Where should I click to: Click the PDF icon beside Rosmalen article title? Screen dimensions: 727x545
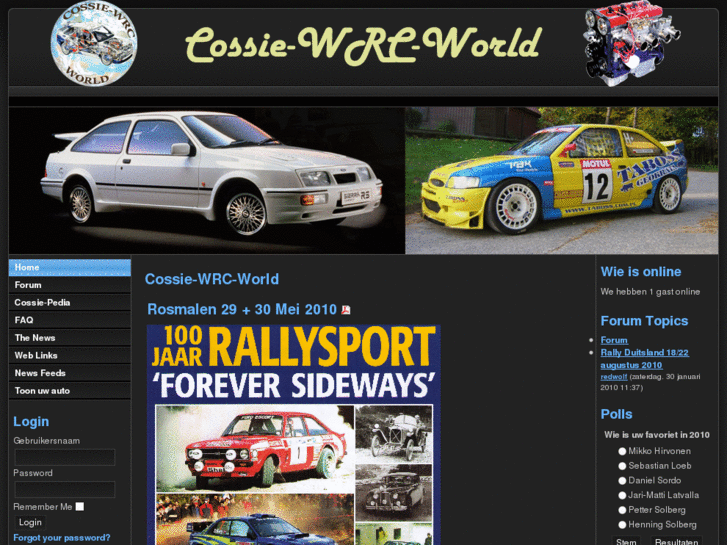pyautogui.click(x=346, y=310)
